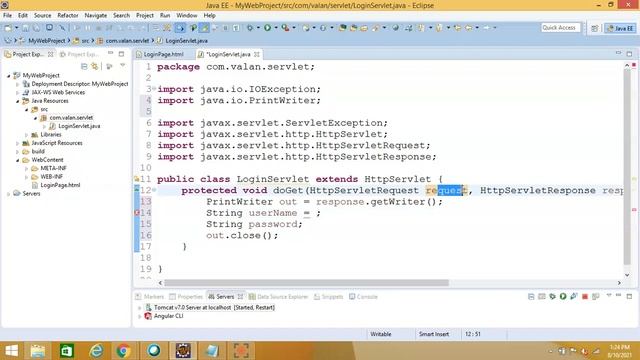The width and height of the screenshot is (640, 360).
Task: Close the LoginServlet.java editor tab
Action: click(257, 54)
